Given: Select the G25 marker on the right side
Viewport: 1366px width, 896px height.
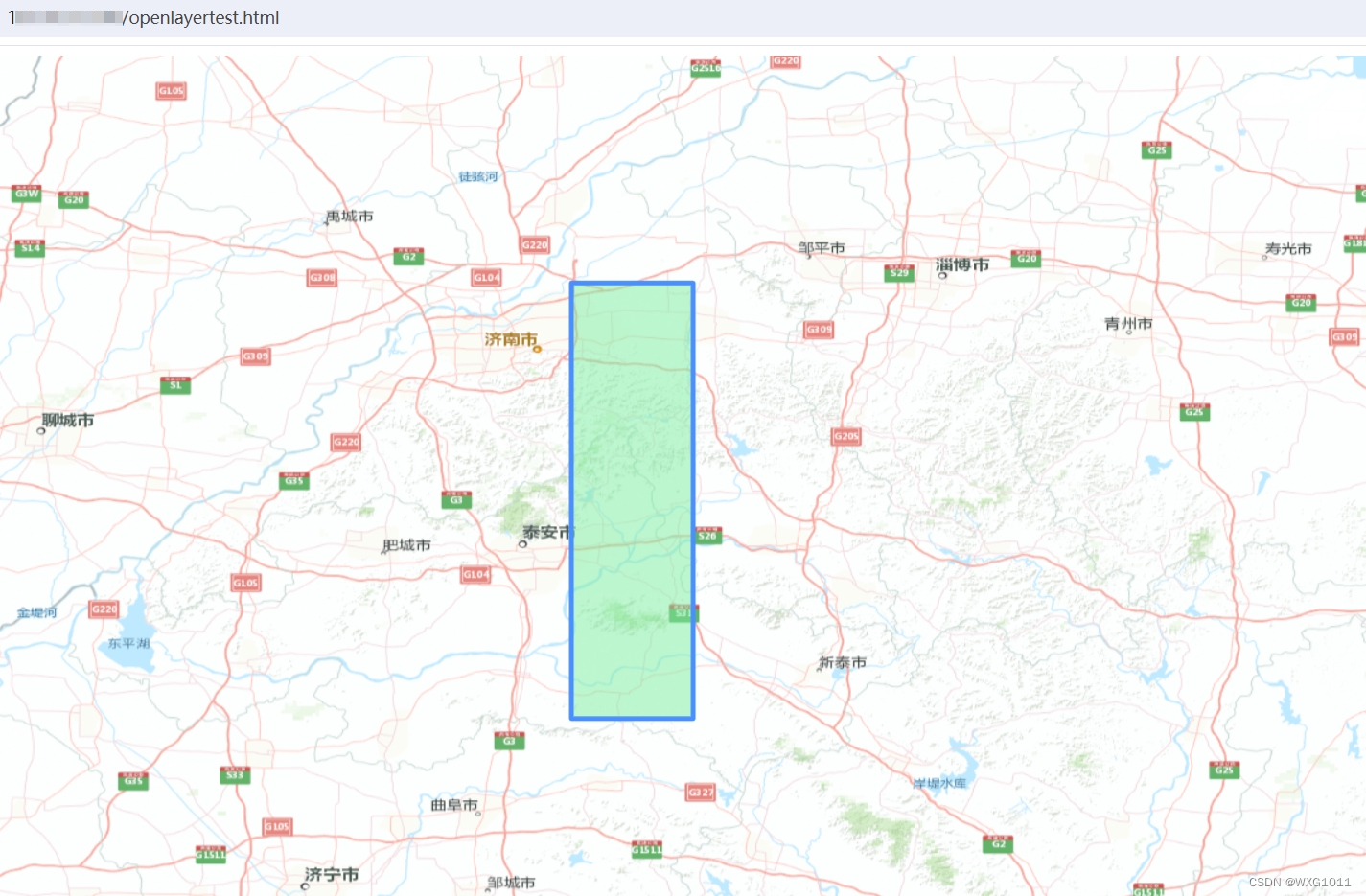Looking at the screenshot, I should point(1194,411).
